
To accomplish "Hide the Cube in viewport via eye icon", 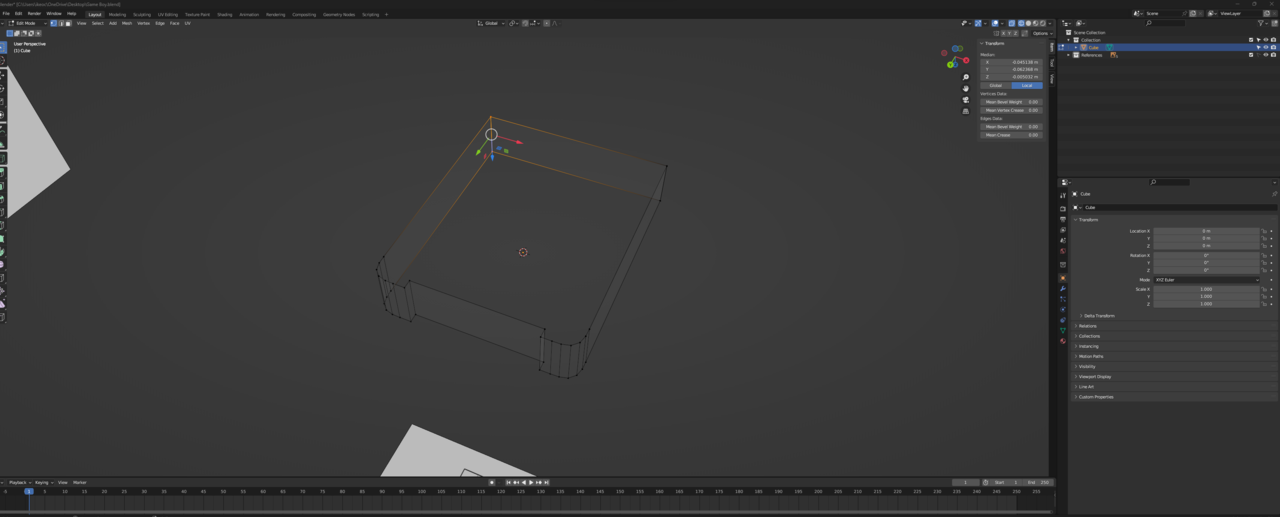I will click(1266, 48).
